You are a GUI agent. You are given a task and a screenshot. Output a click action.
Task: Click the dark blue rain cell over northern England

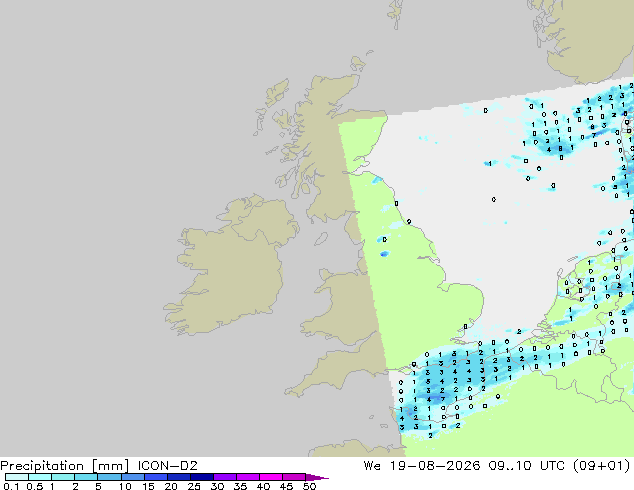pyautogui.click(x=384, y=254)
